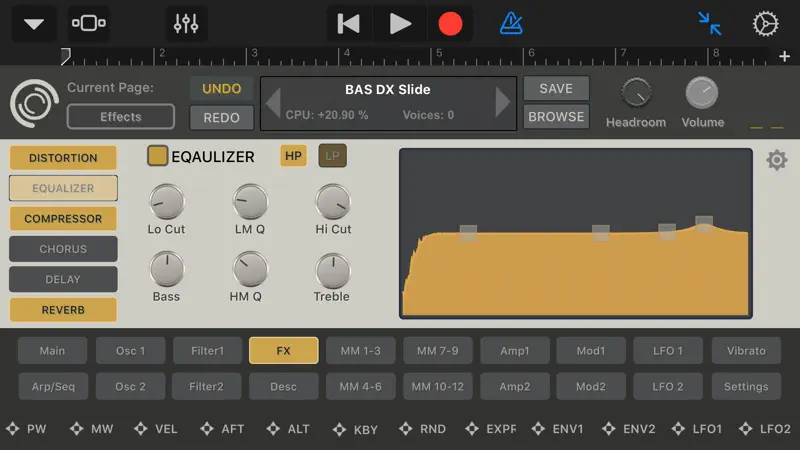
Task: Add a section with the plus icon on the ruler
Action: pos(784,57)
